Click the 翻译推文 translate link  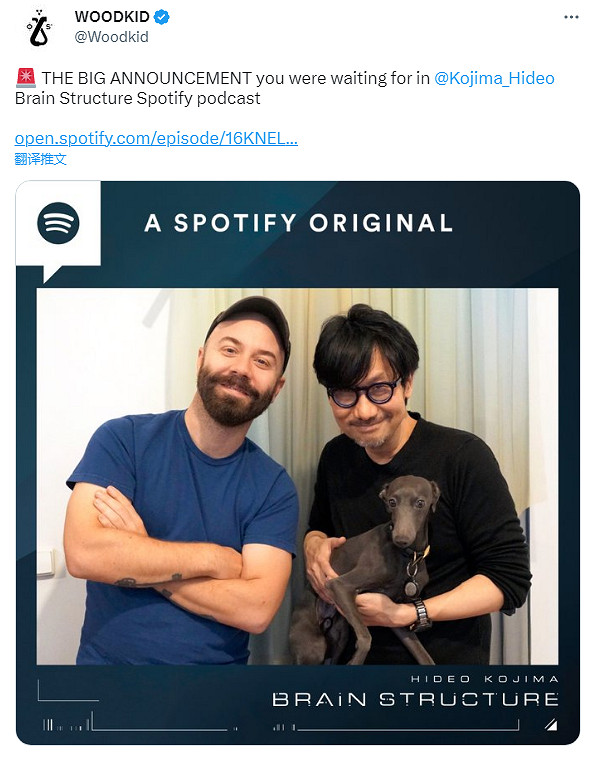[41, 159]
